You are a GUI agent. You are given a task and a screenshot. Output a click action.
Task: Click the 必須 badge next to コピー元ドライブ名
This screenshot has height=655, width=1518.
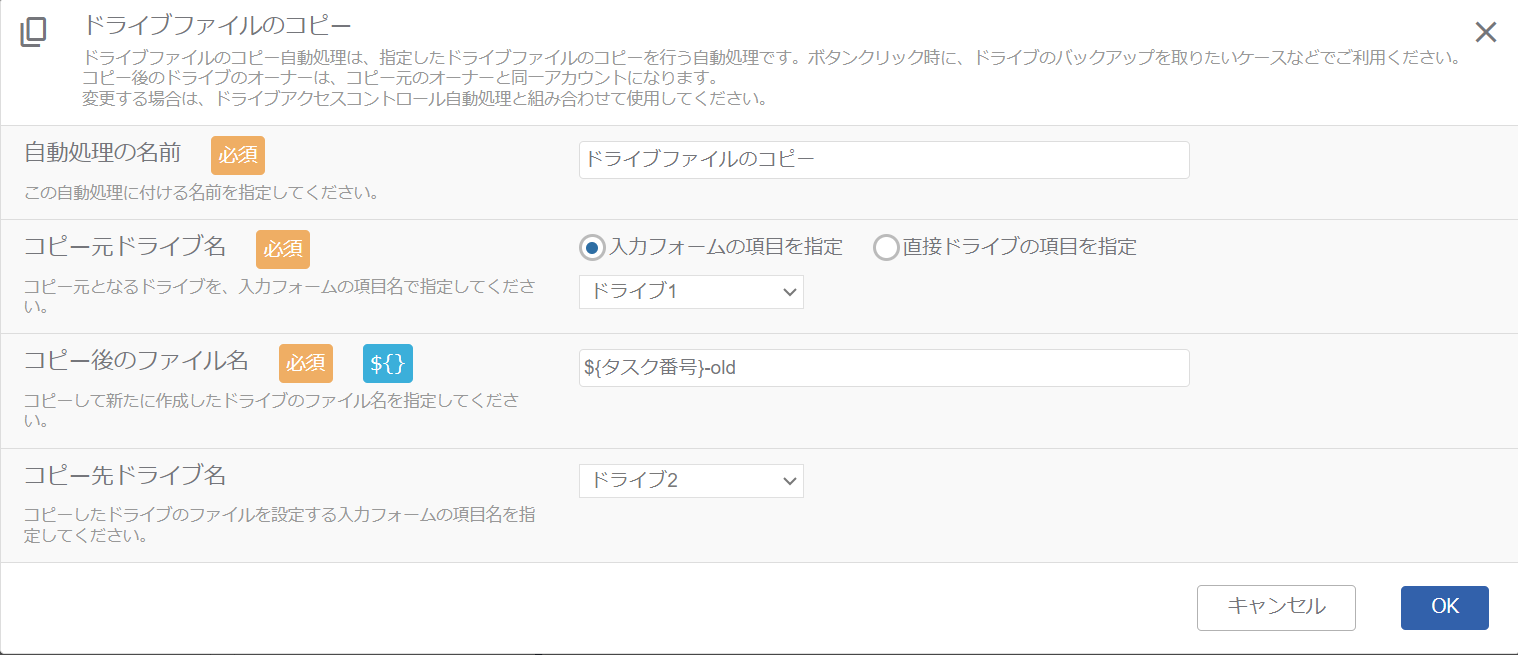click(283, 250)
